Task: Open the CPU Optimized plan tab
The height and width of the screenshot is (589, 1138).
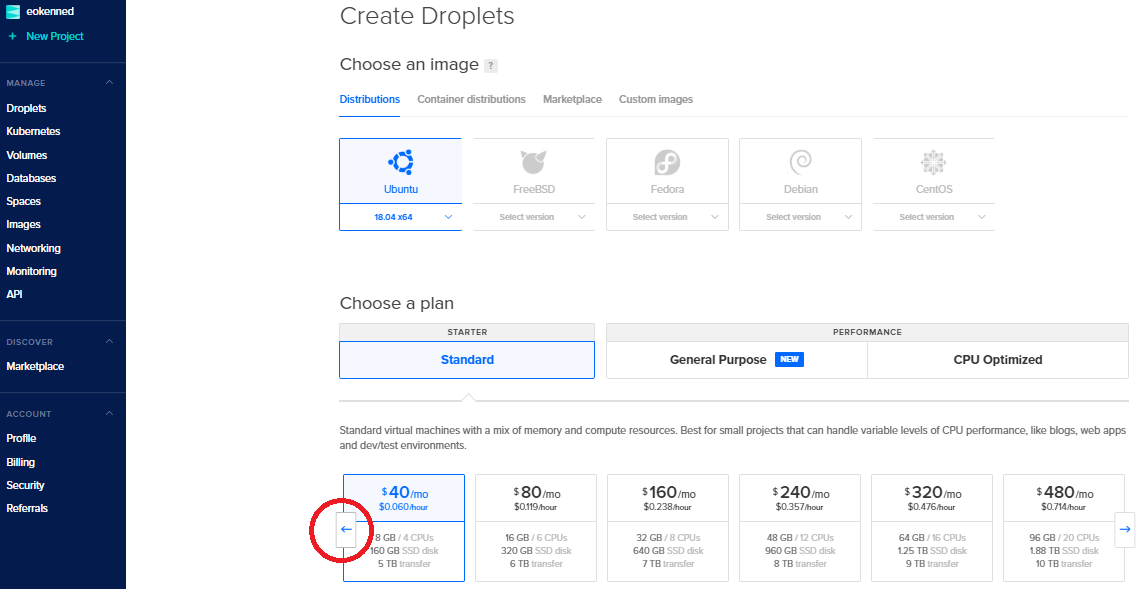Action: (997, 359)
